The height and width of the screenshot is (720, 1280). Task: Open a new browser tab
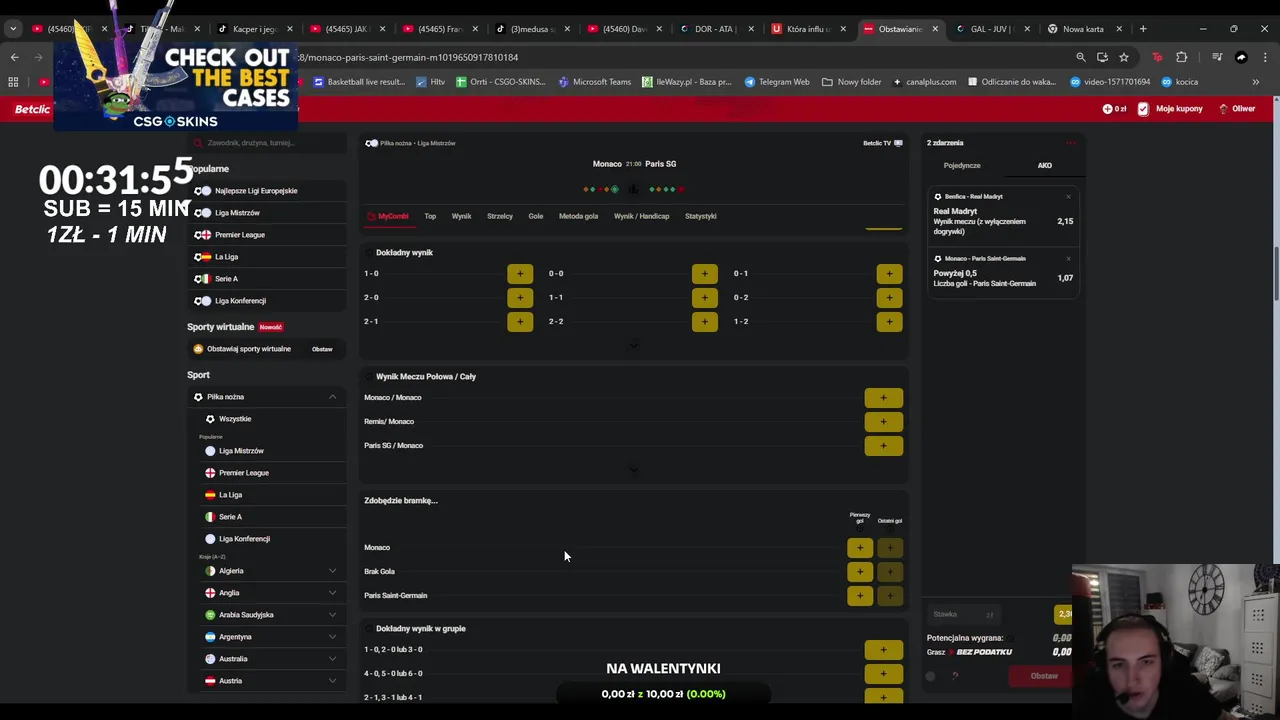pyautogui.click(x=1143, y=29)
